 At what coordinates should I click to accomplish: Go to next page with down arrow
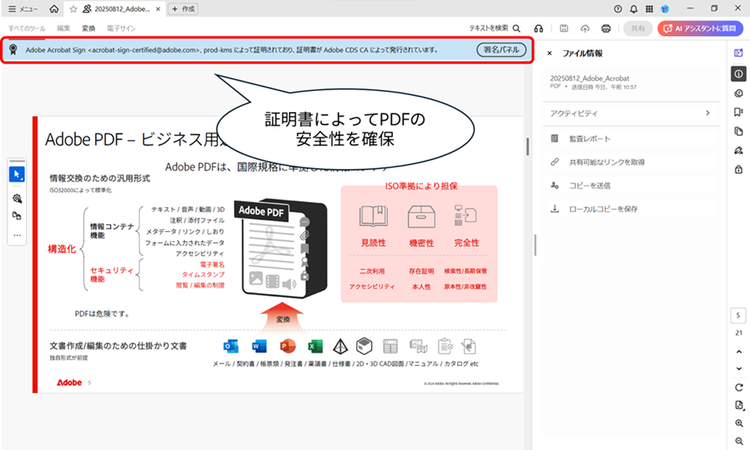click(739, 368)
